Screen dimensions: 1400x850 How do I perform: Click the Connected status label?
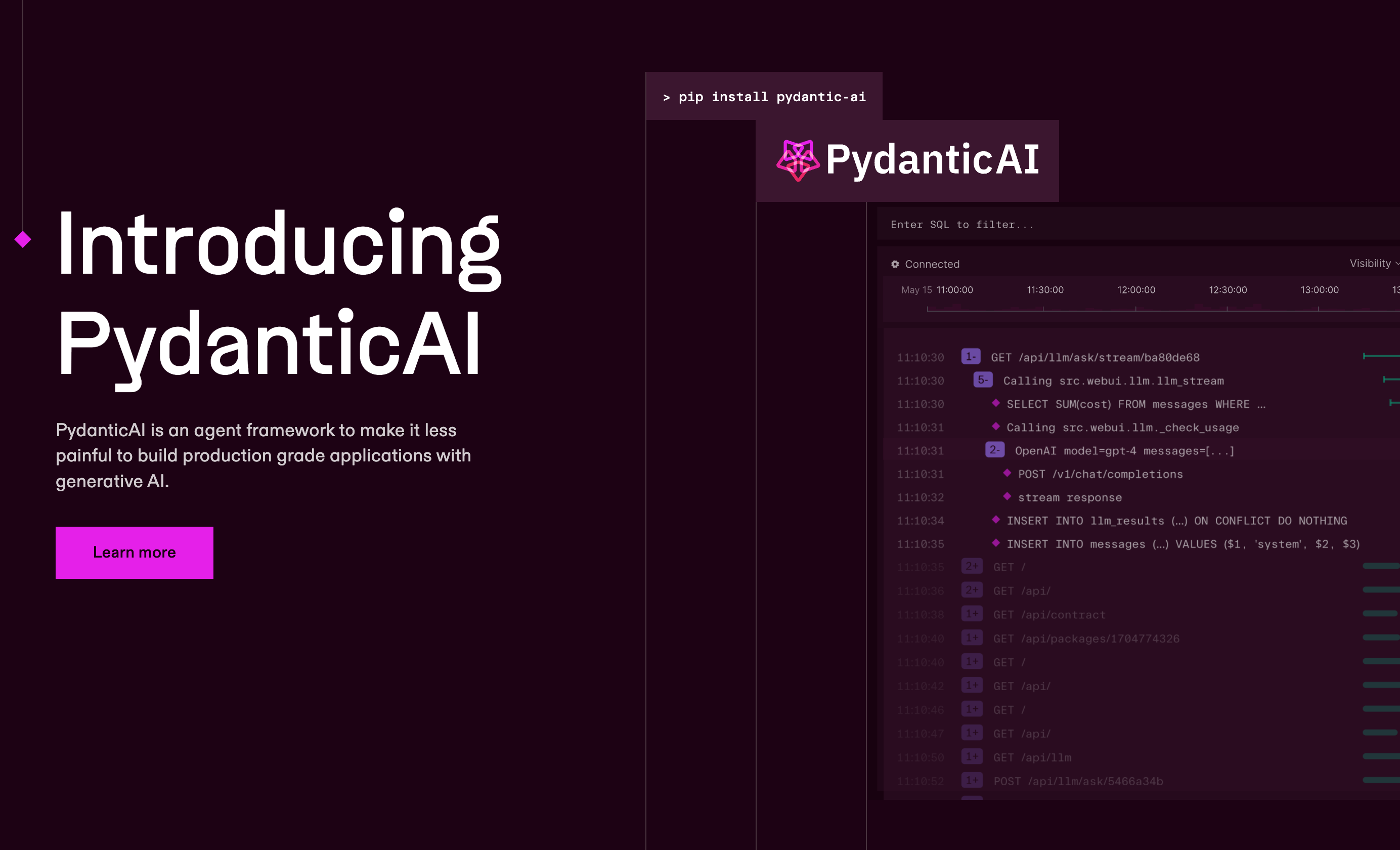pos(932,264)
